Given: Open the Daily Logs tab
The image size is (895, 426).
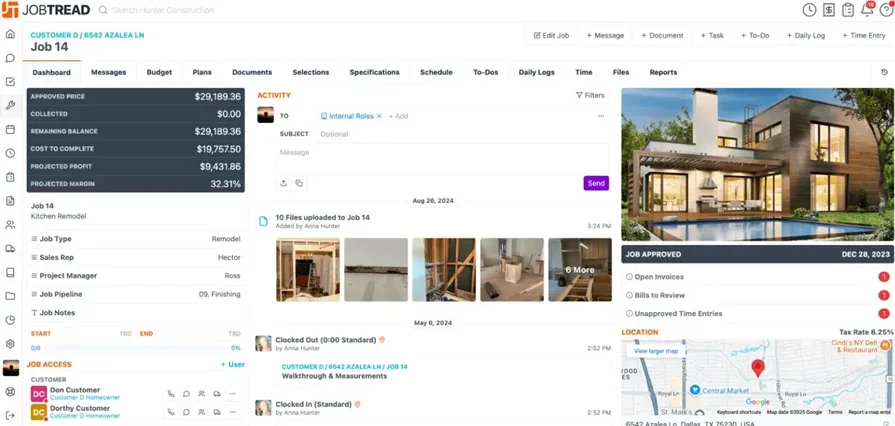Looking at the screenshot, I should [536, 72].
